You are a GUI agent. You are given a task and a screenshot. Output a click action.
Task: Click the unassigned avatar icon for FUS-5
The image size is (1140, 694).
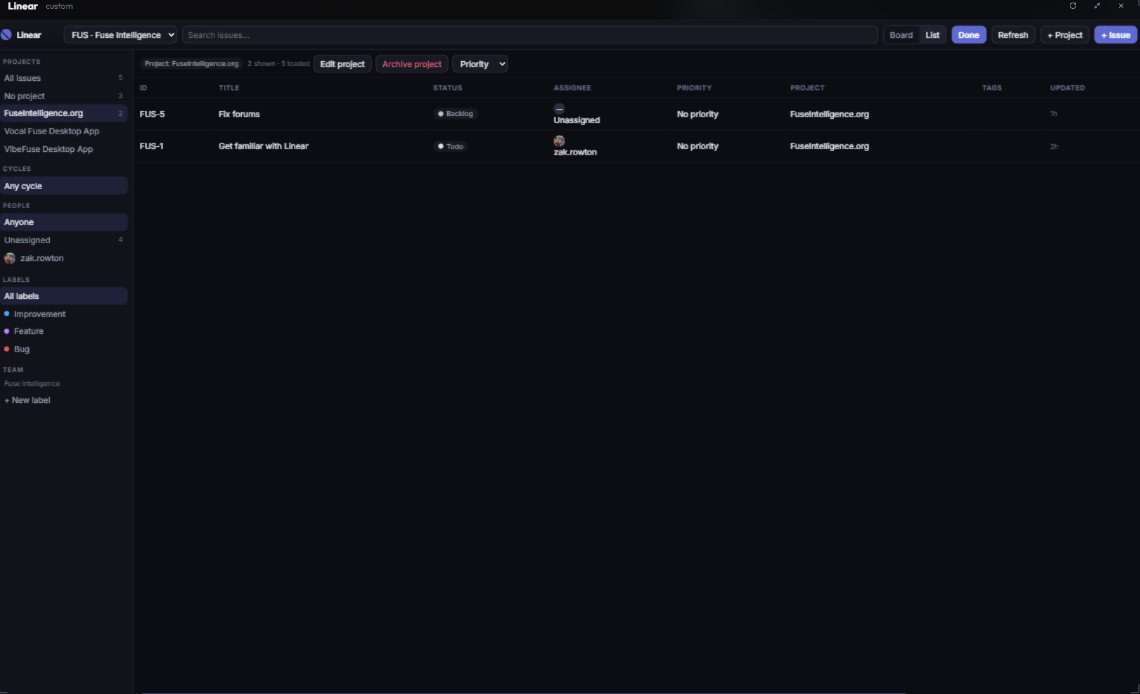[559, 108]
